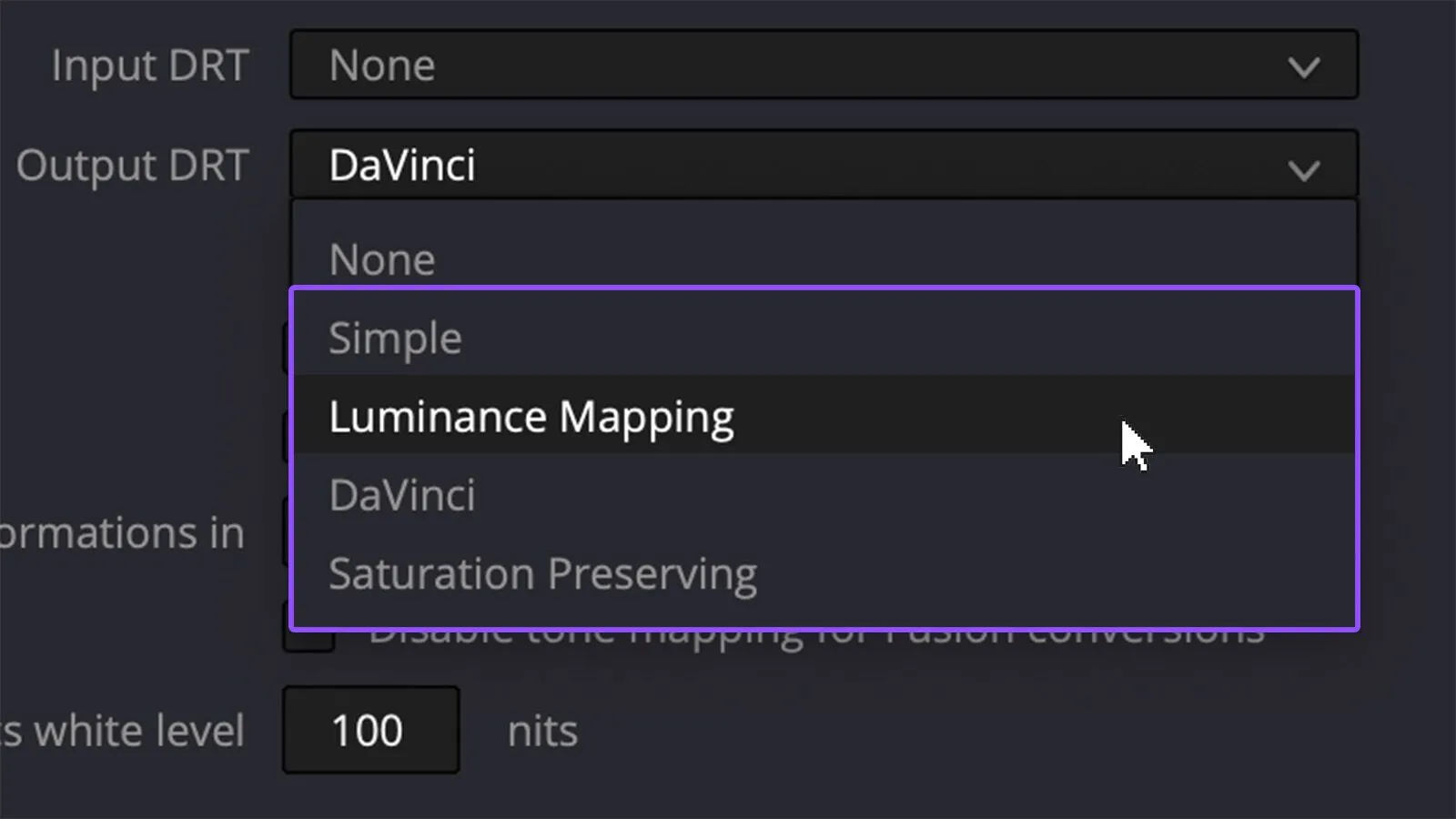Click the hidden field edge left of Simple
The width and height of the screenshot is (1456, 819).
pyautogui.click(x=286, y=349)
